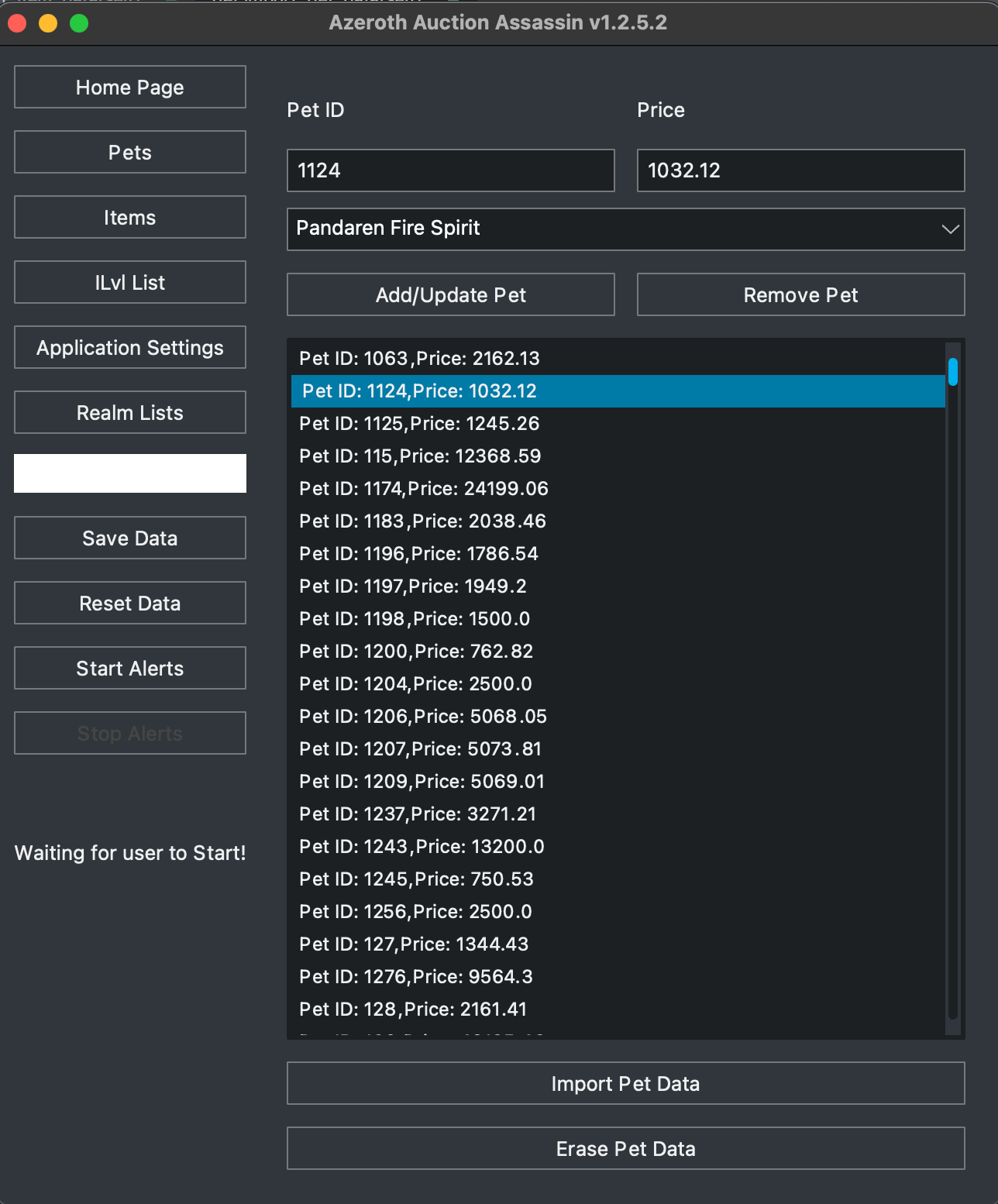
Task: Select row Pet ID: 1125,Price: 1245.26
Action: [x=618, y=424]
